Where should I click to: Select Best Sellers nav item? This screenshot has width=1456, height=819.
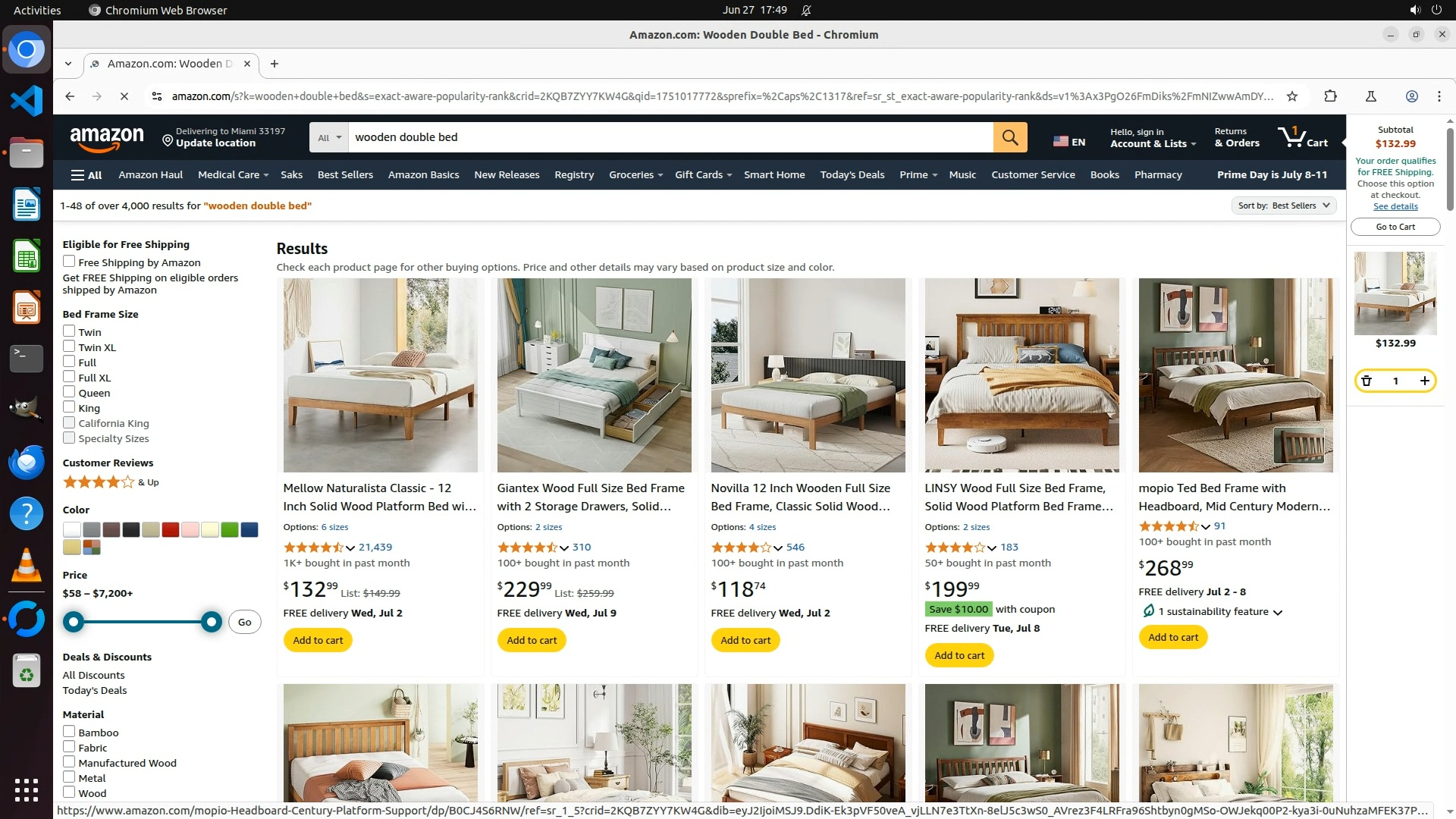tap(345, 174)
